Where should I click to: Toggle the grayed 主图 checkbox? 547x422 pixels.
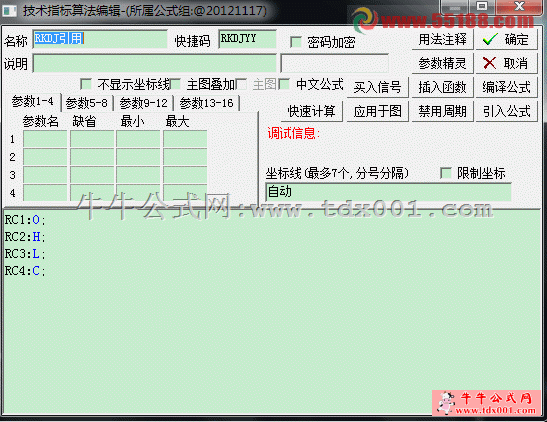pyautogui.click(x=241, y=84)
